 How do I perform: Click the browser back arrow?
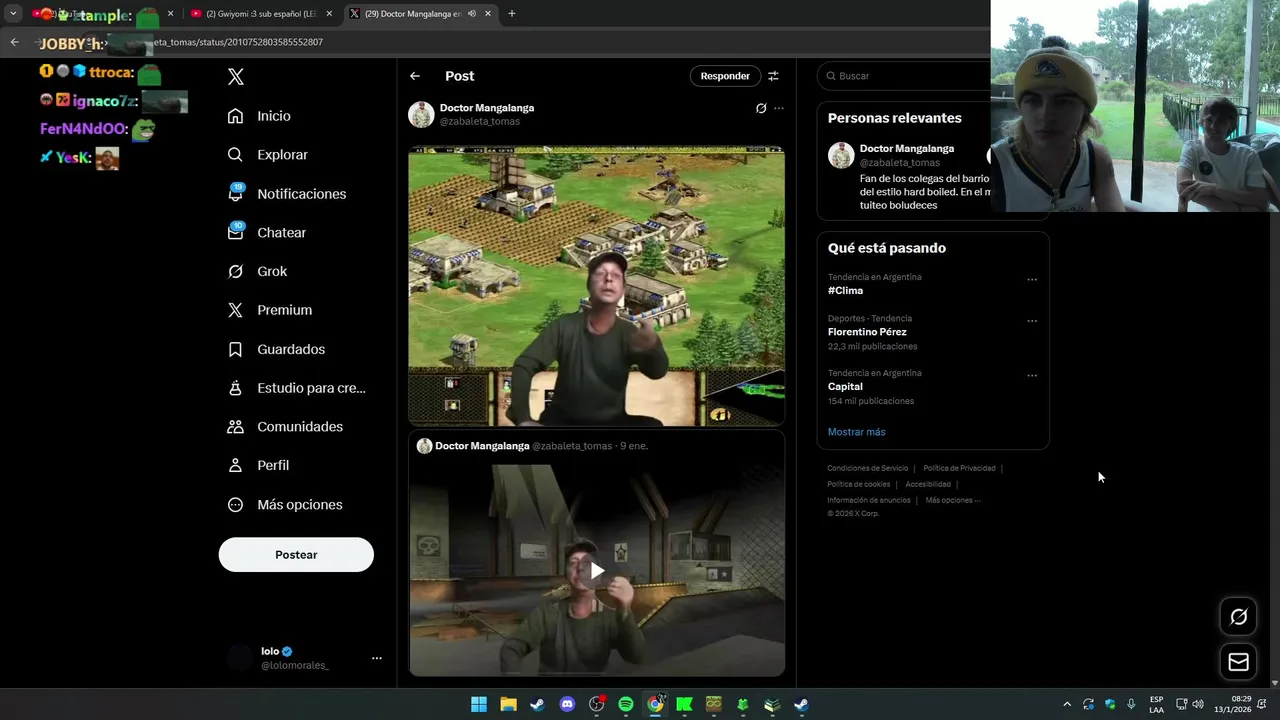coord(14,42)
